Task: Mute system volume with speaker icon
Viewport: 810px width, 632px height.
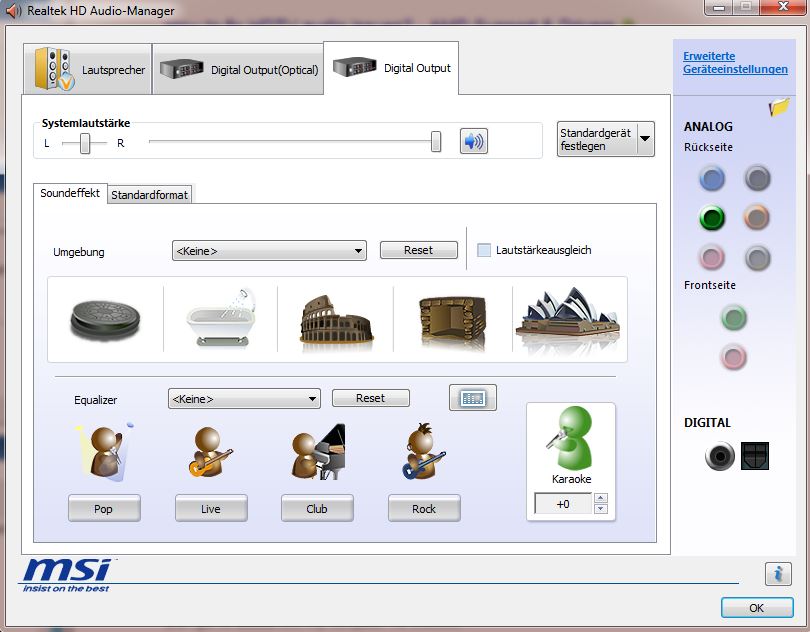Action: (x=474, y=141)
